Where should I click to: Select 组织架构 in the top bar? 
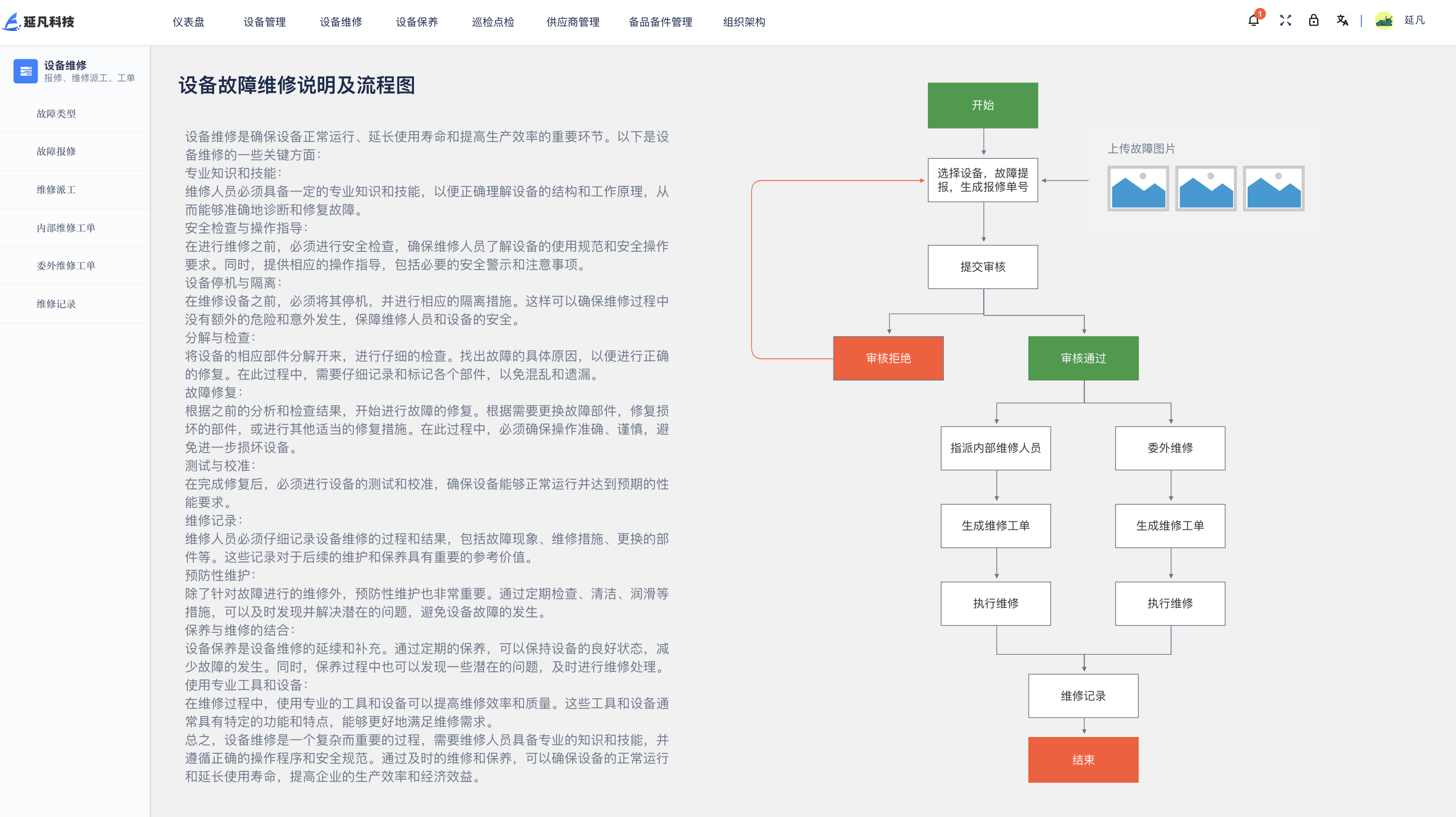pos(744,22)
